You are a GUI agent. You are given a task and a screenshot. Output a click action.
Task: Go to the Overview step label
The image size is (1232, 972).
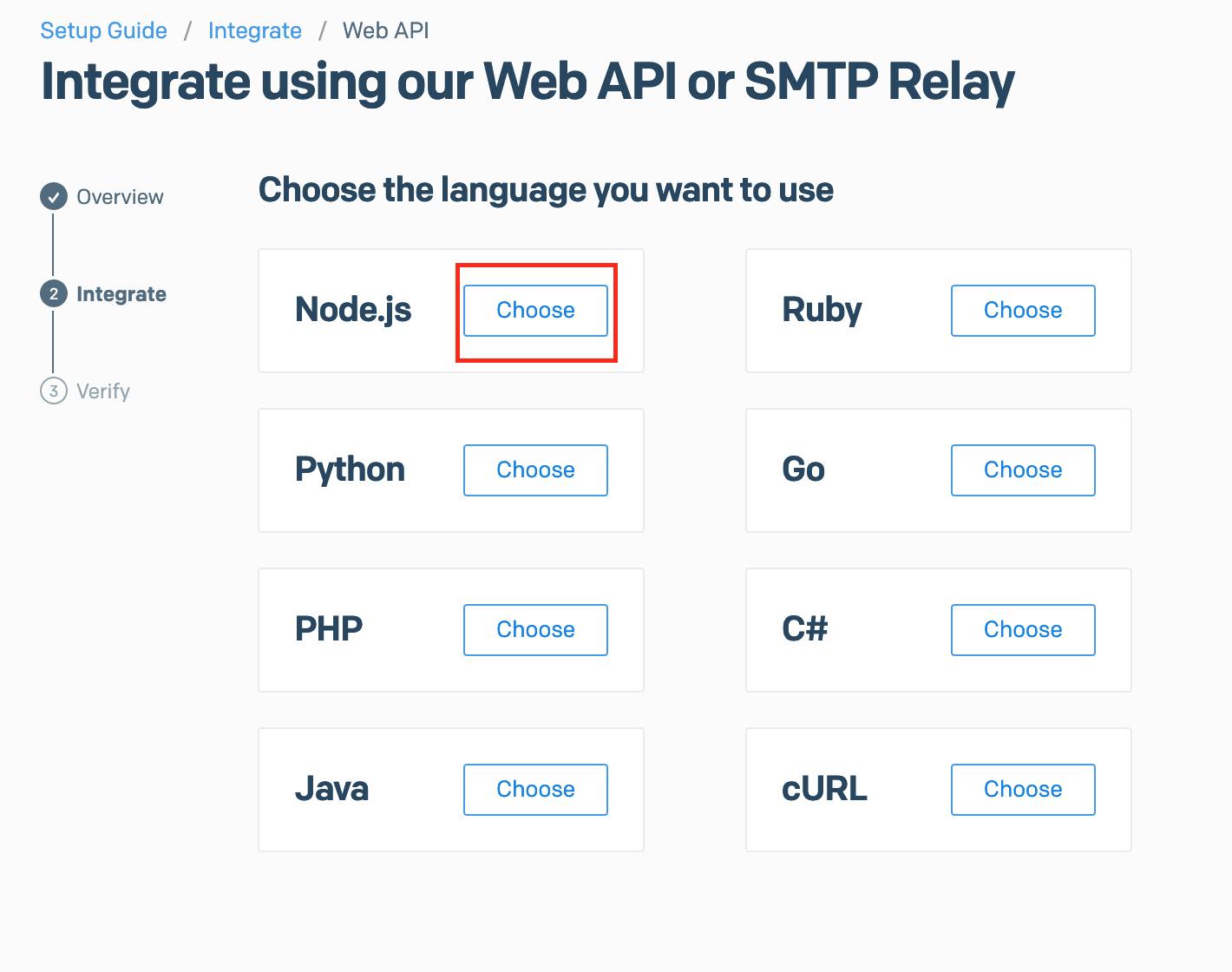coord(120,197)
